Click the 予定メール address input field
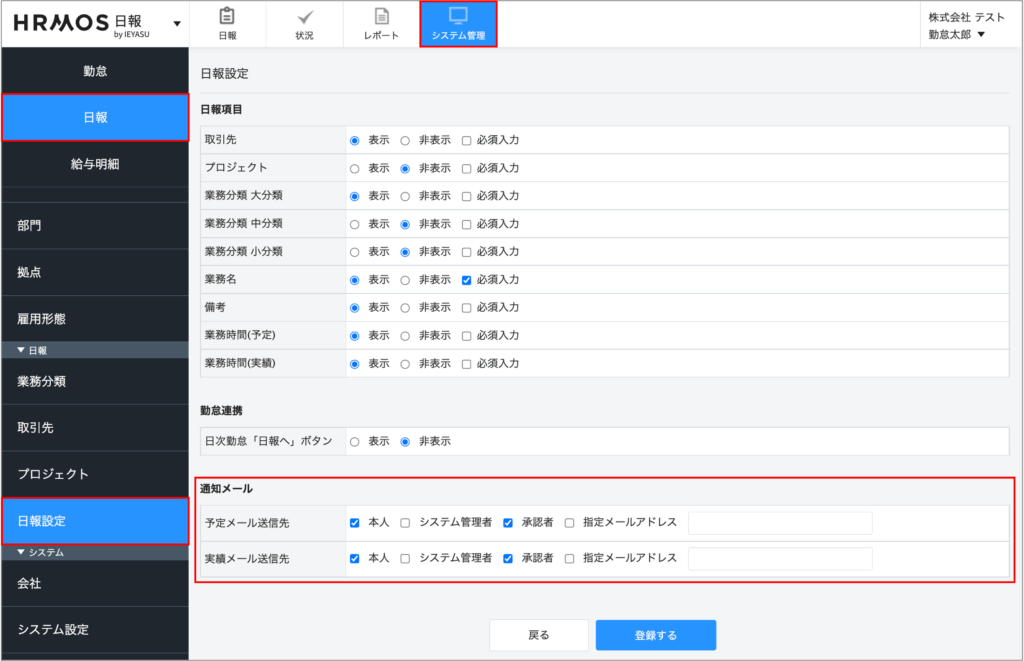 point(780,522)
